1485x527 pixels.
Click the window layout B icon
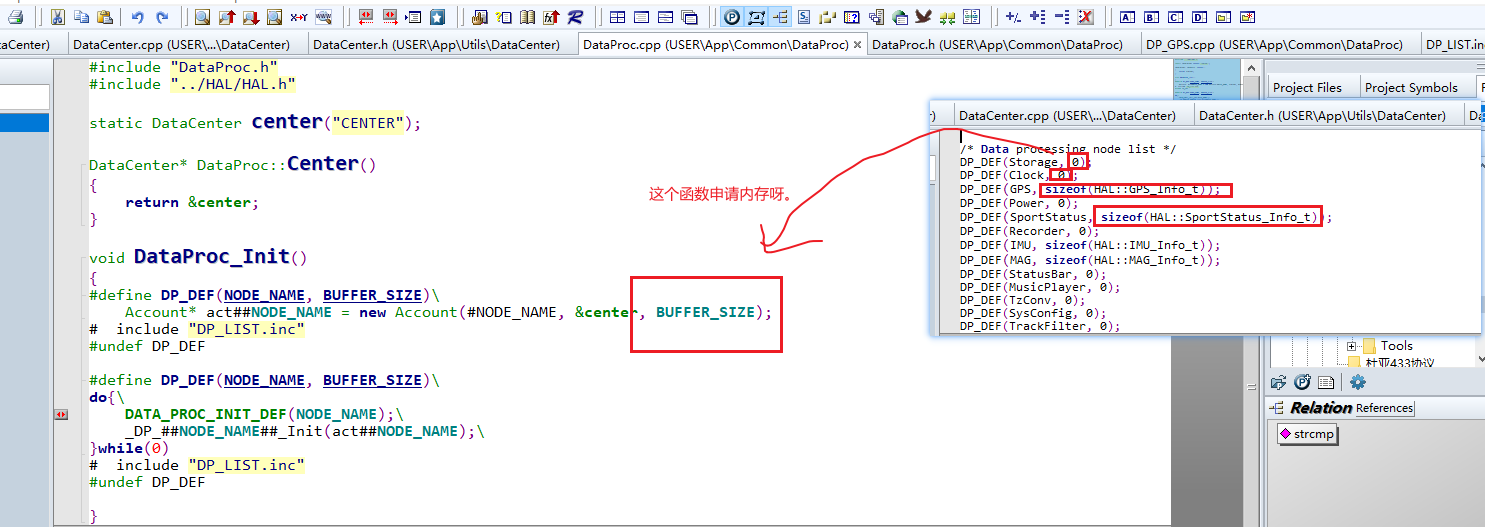(x=1151, y=17)
